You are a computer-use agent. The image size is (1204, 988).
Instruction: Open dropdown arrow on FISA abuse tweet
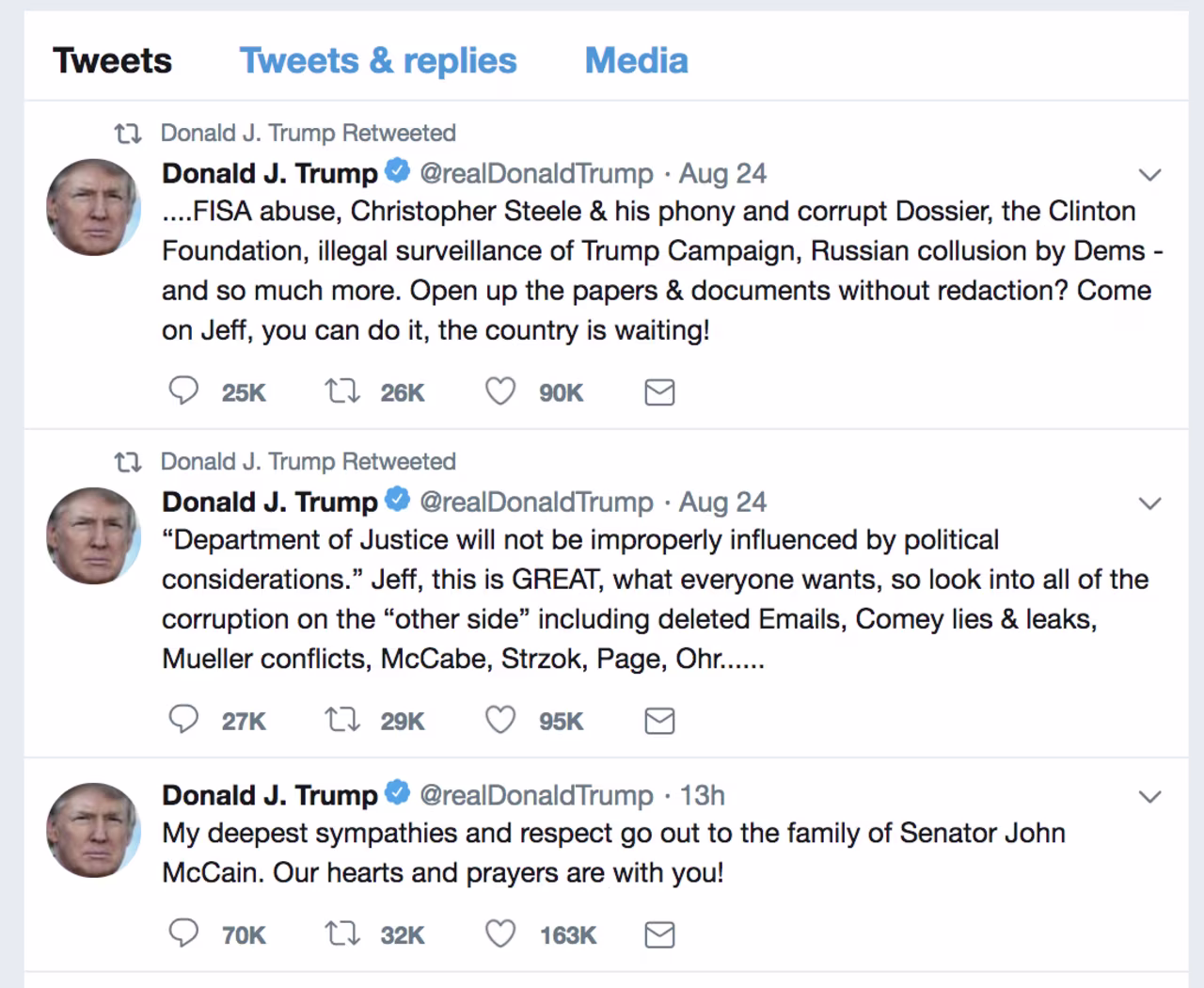click(x=1149, y=175)
